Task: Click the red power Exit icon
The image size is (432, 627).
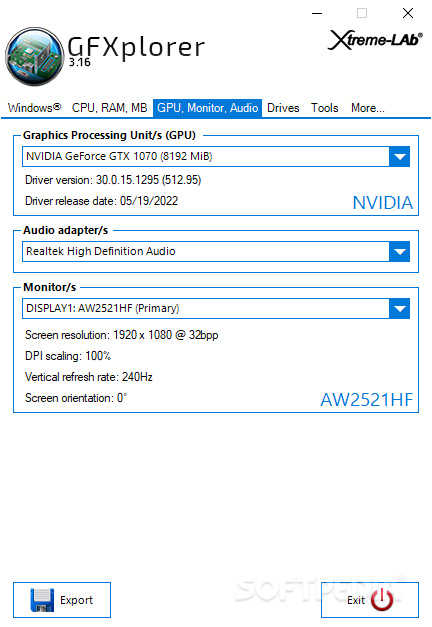Action: [382, 599]
